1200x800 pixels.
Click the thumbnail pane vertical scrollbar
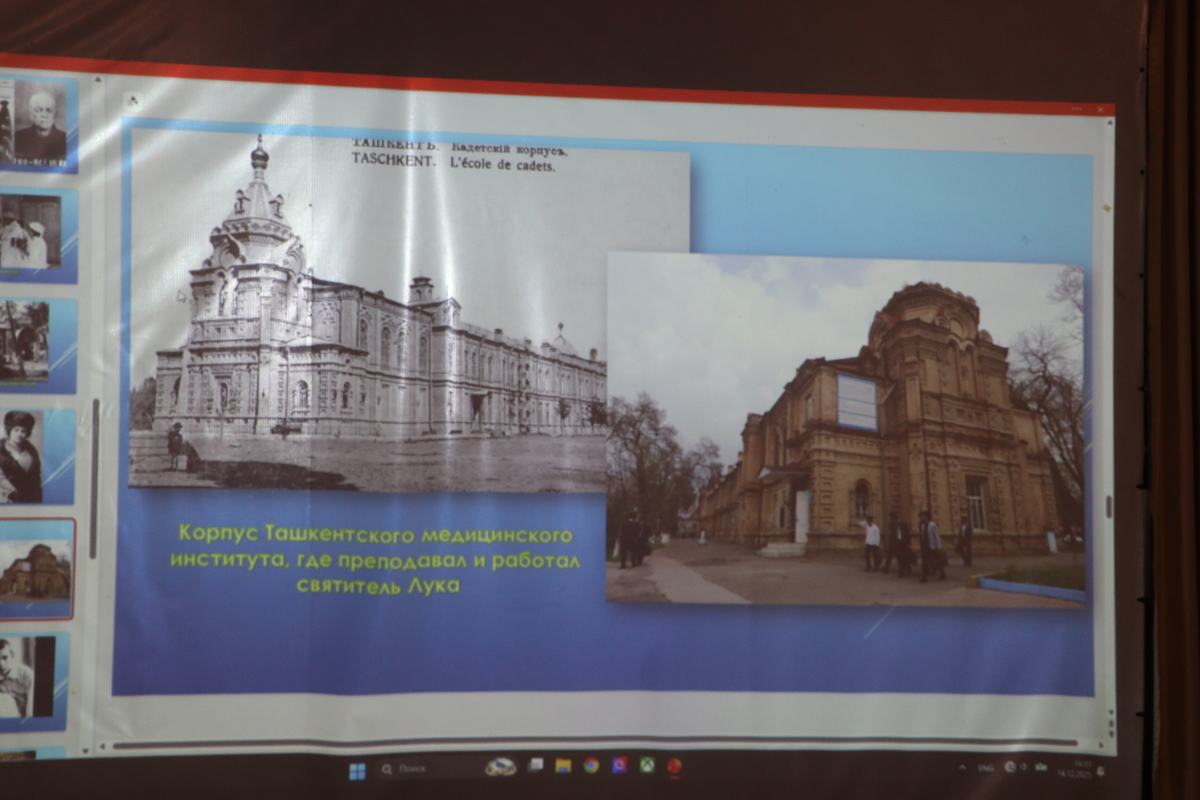click(x=96, y=460)
